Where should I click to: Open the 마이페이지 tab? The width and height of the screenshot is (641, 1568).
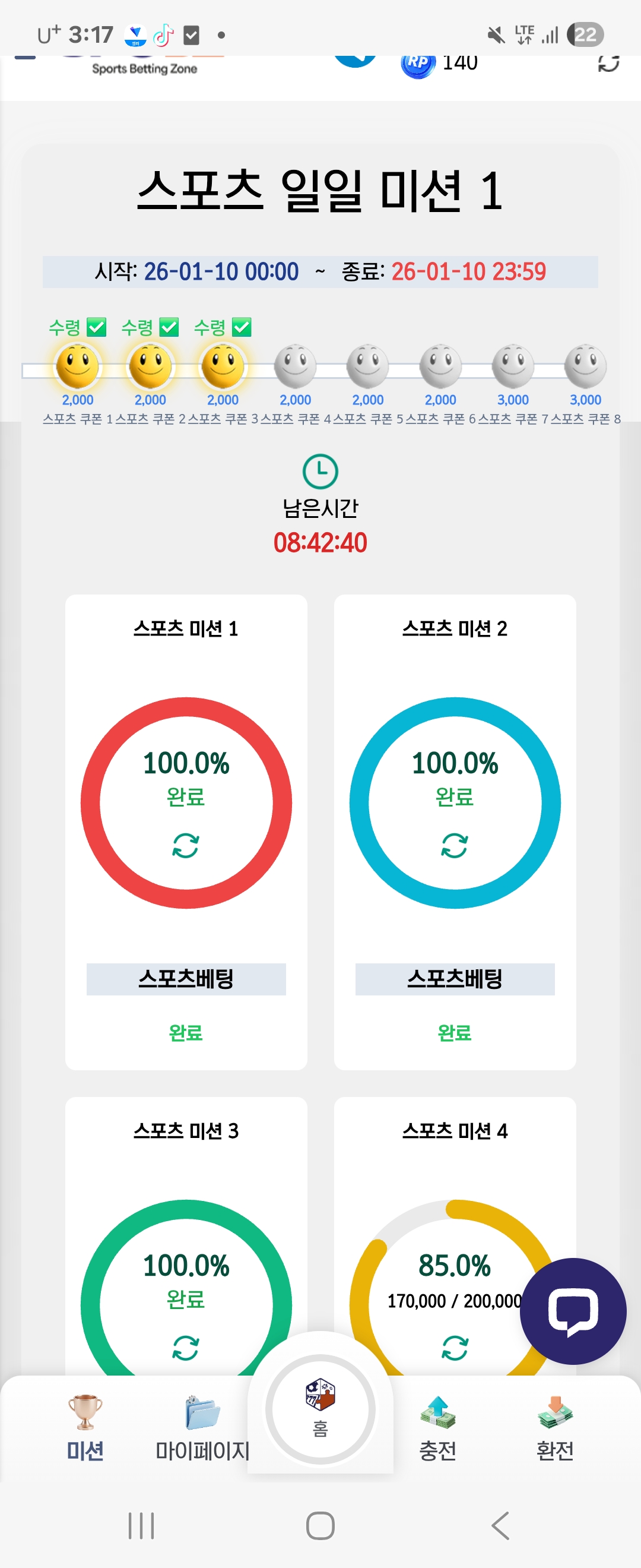202,1427
